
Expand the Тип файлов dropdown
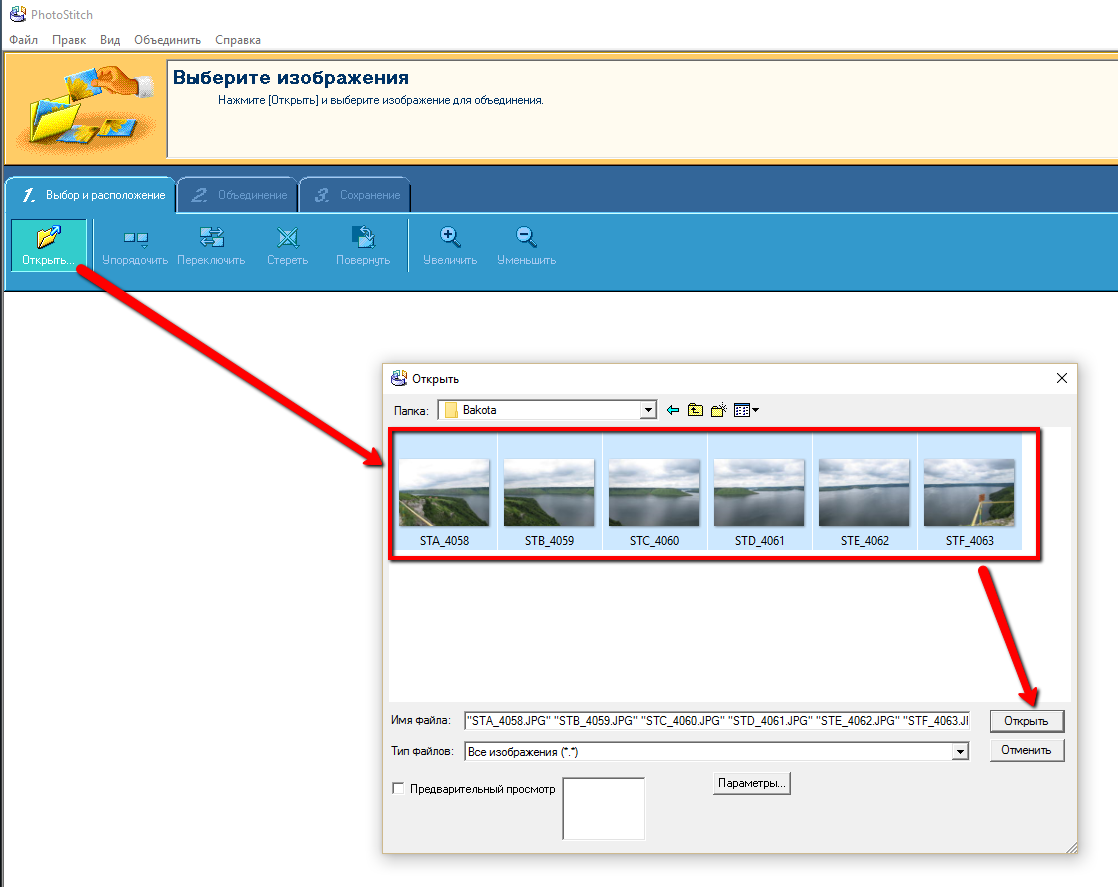pyautogui.click(x=960, y=751)
